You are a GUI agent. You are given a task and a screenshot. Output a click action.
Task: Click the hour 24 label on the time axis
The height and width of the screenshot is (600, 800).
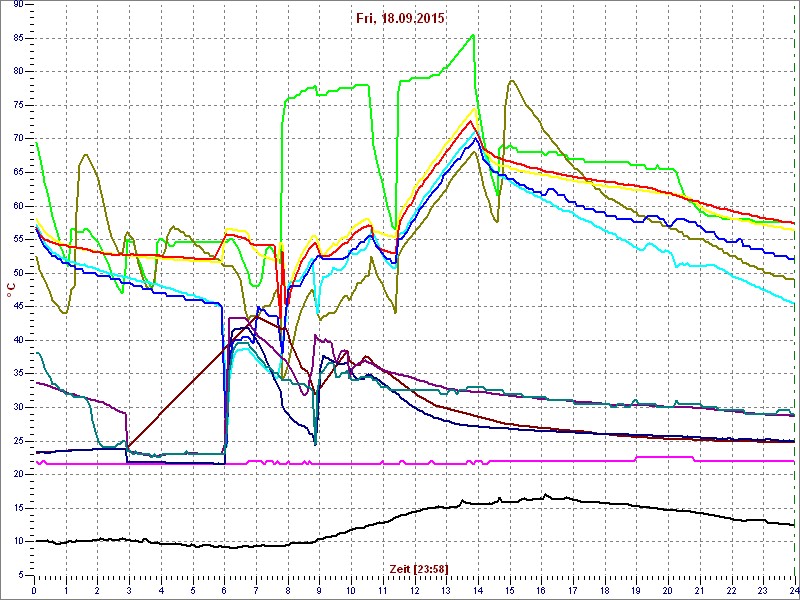pos(794,592)
